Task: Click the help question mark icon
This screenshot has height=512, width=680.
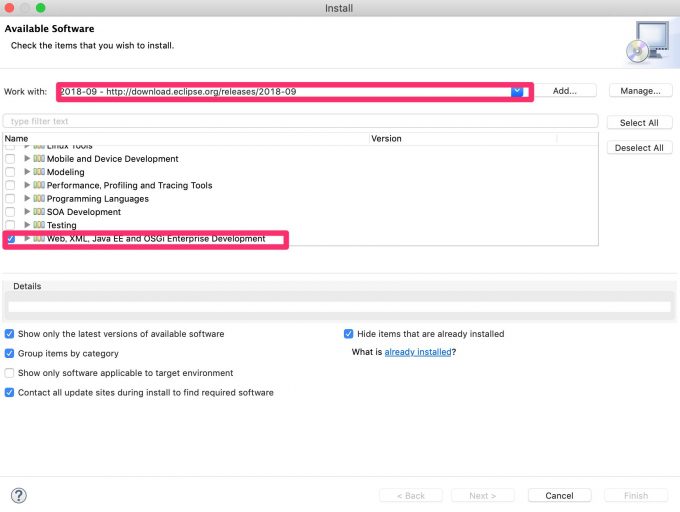Action: pyautogui.click(x=18, y=495)
